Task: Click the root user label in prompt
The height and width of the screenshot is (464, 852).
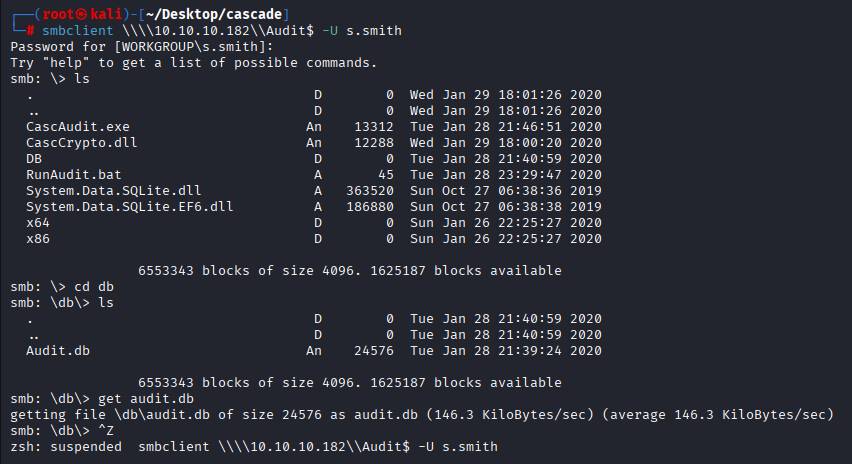Action: click(58, 14)
